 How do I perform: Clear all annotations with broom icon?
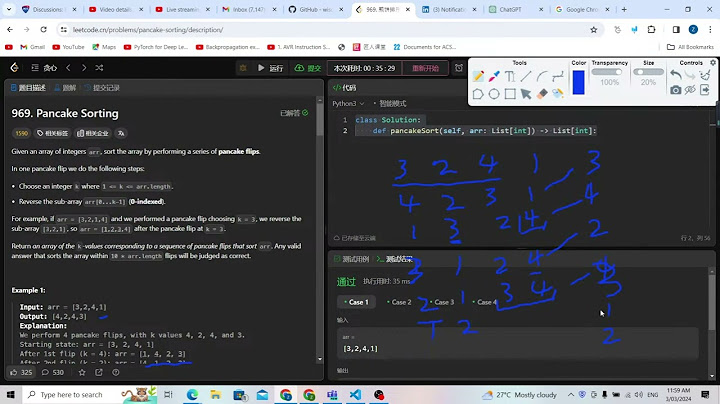click(705, 74)
